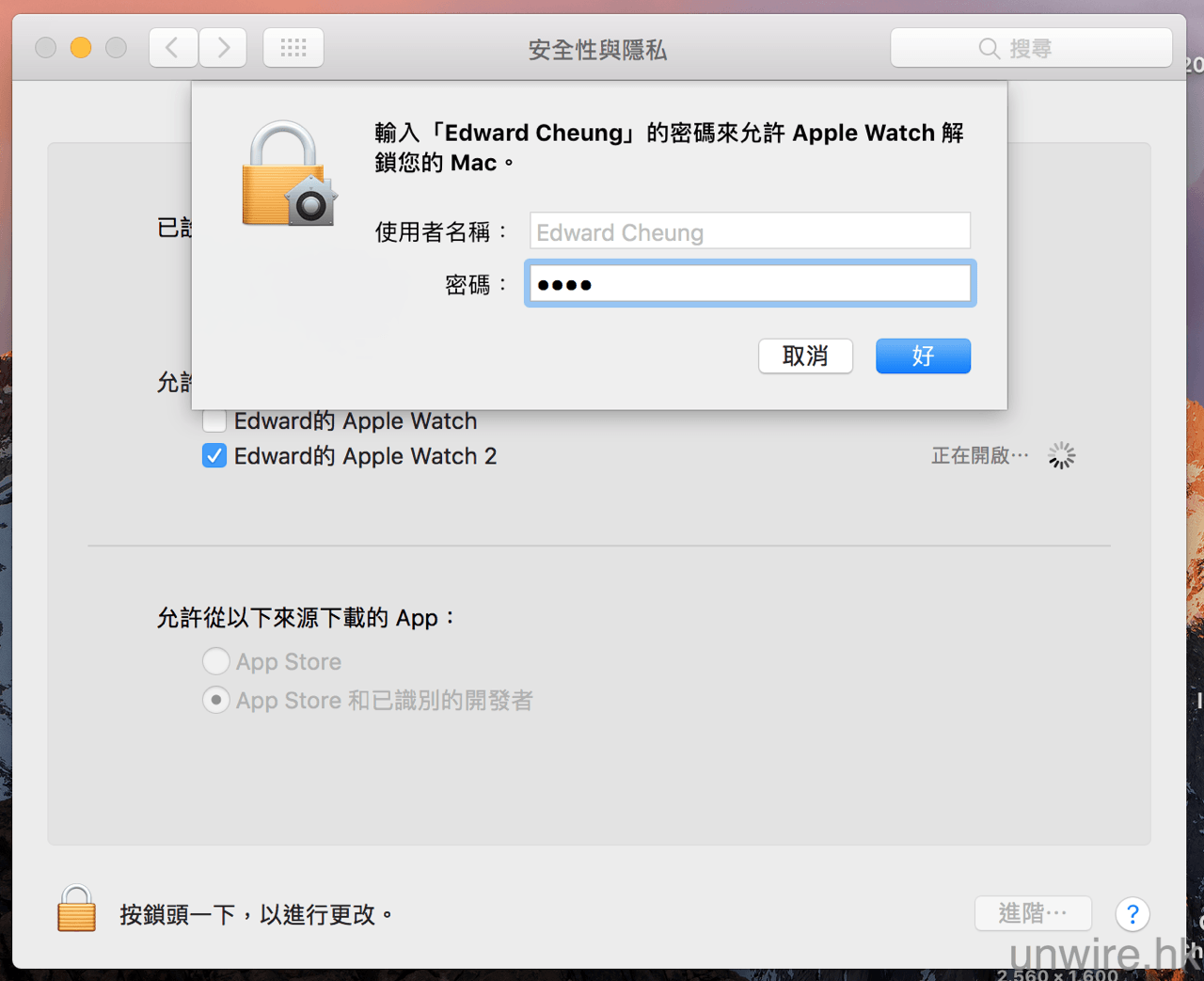Select App Store 和已識別的開發者 option
1204x981 pixels.
pos(216,700)
